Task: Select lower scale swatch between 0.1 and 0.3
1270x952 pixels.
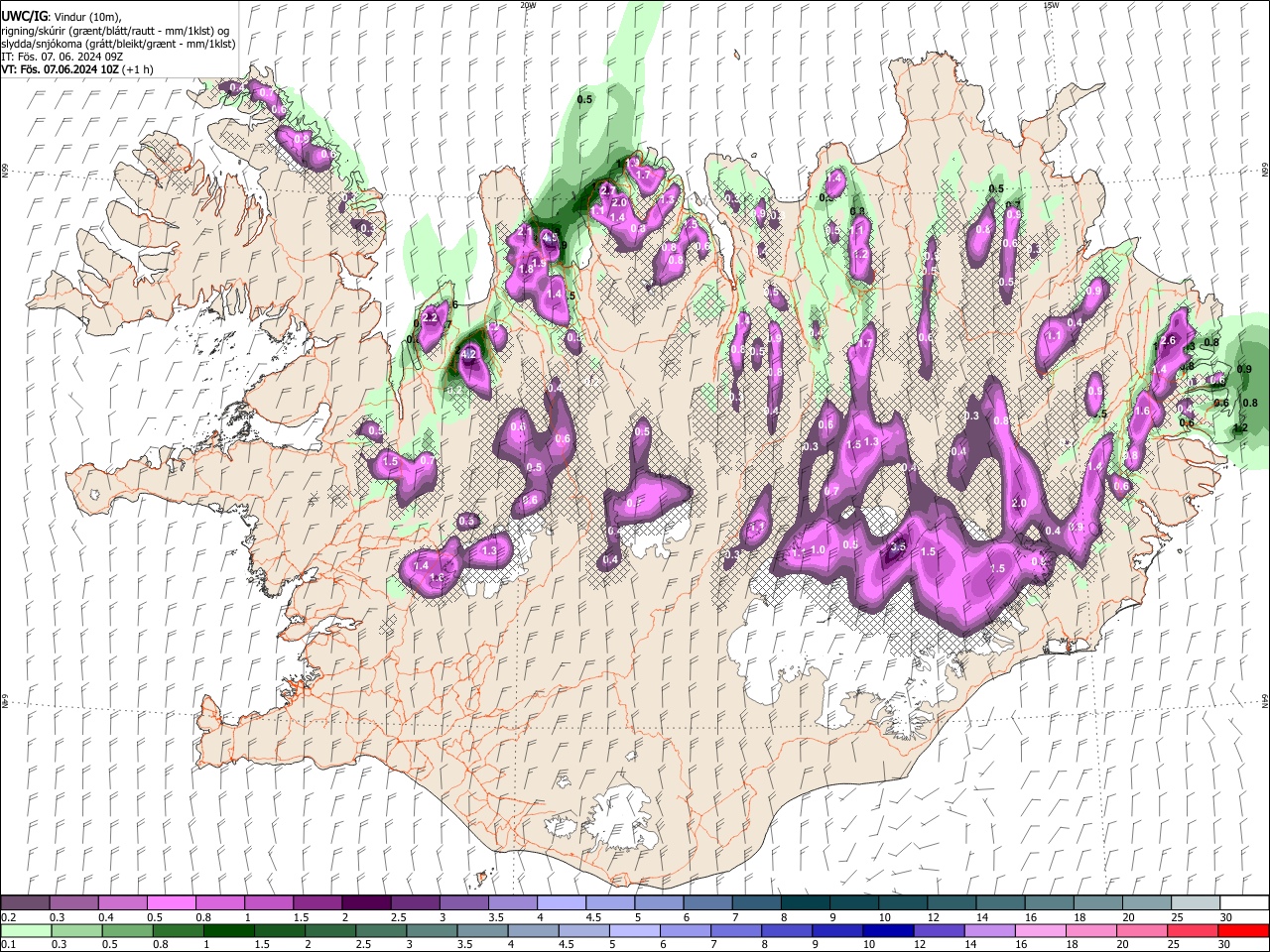Action: click(26, 931)
